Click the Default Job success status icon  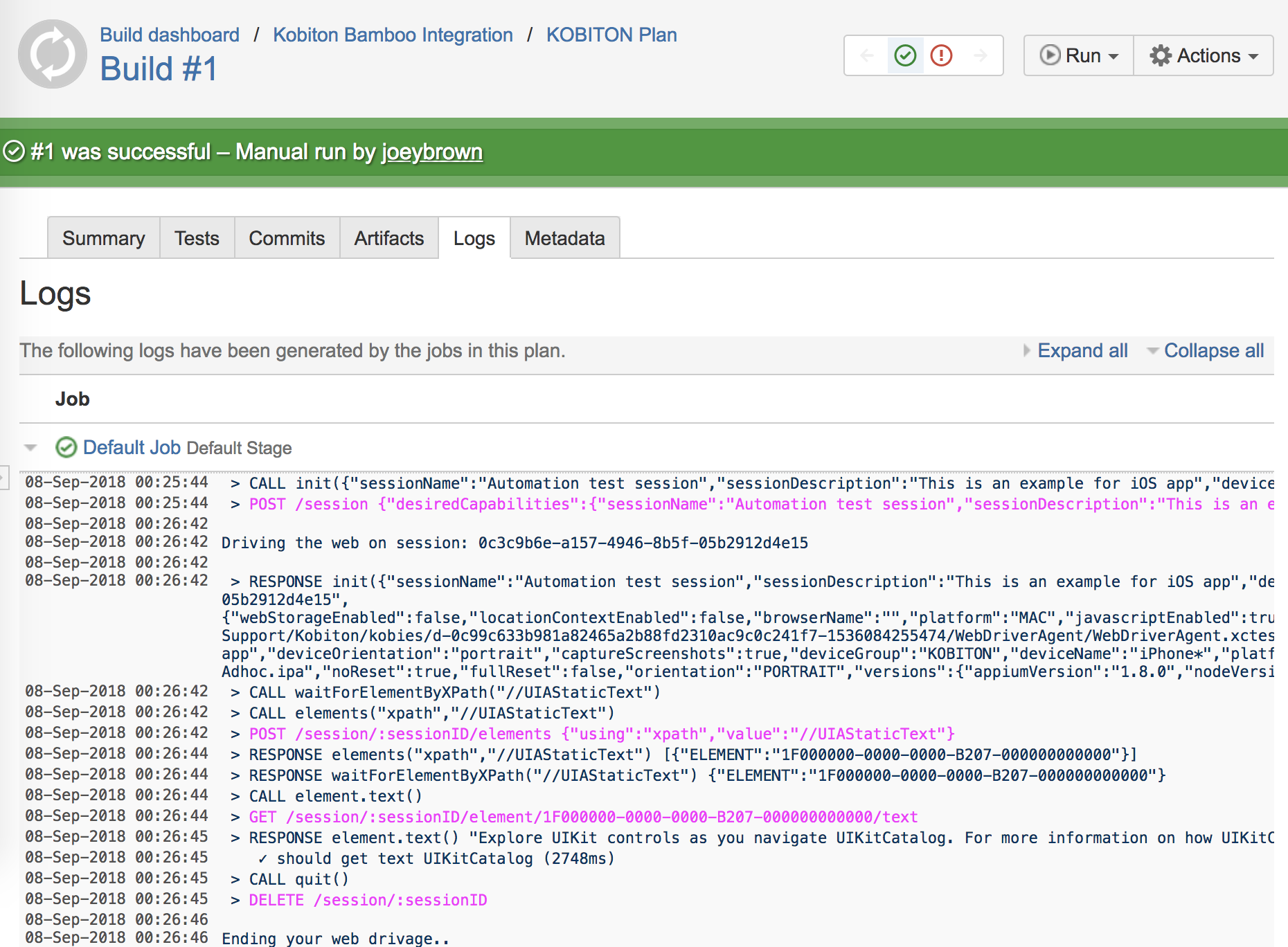tap(66, 448)
